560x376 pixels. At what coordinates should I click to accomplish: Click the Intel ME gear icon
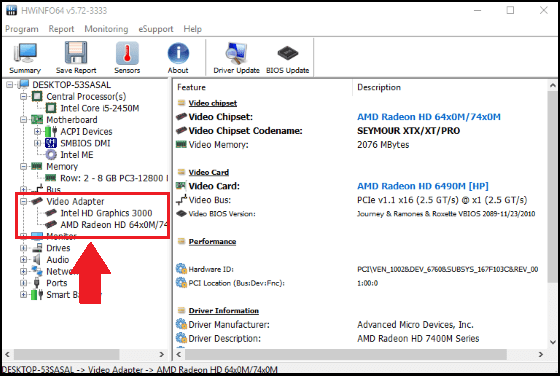tap(51, 155)
